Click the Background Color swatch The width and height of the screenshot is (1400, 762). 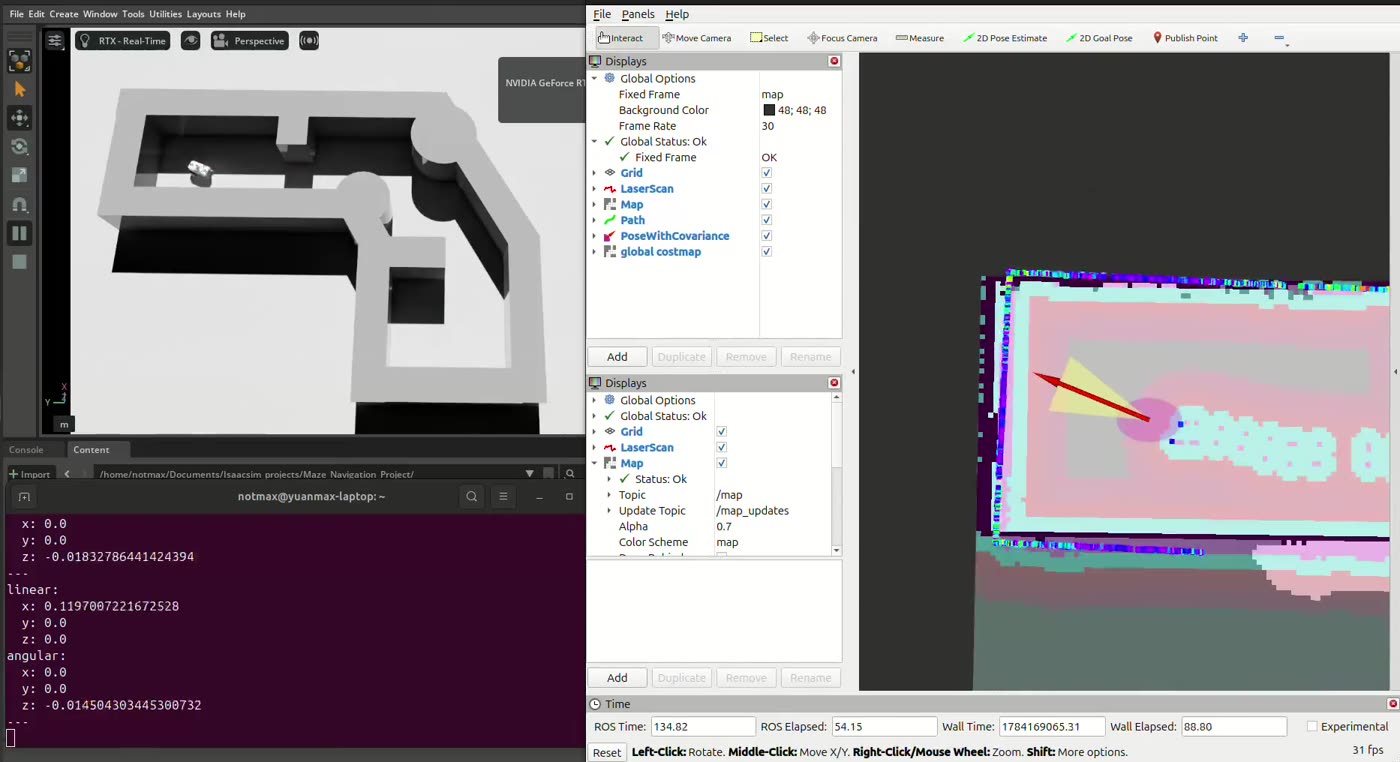(769, 110)
